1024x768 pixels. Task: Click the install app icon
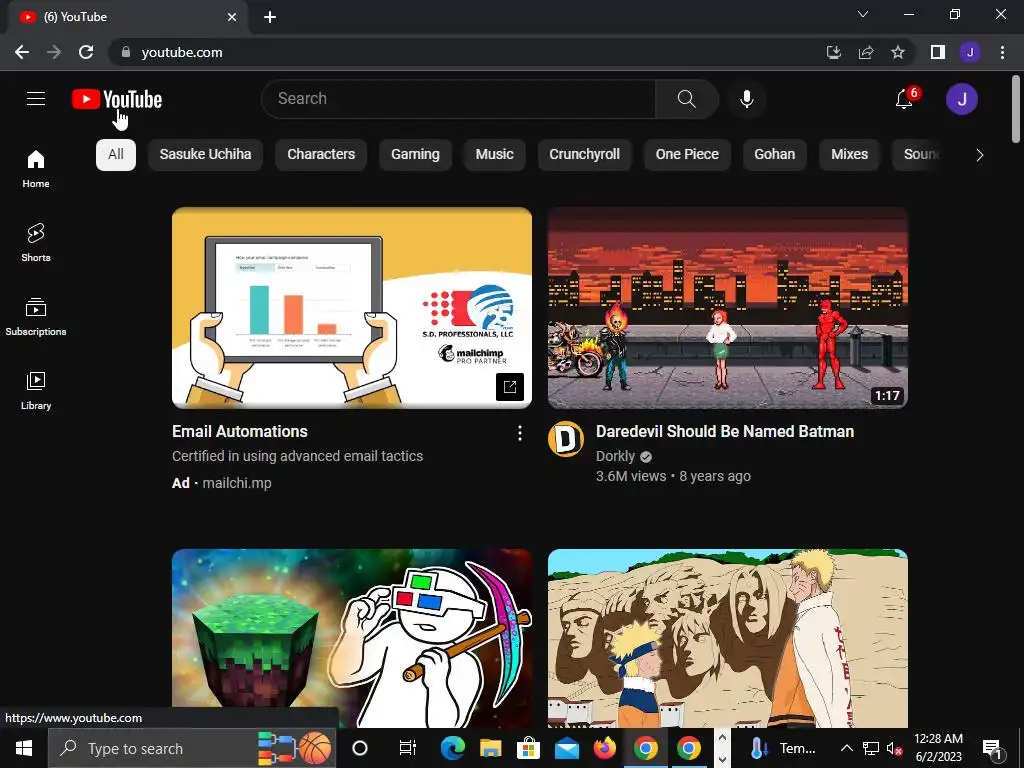(834, 52)
